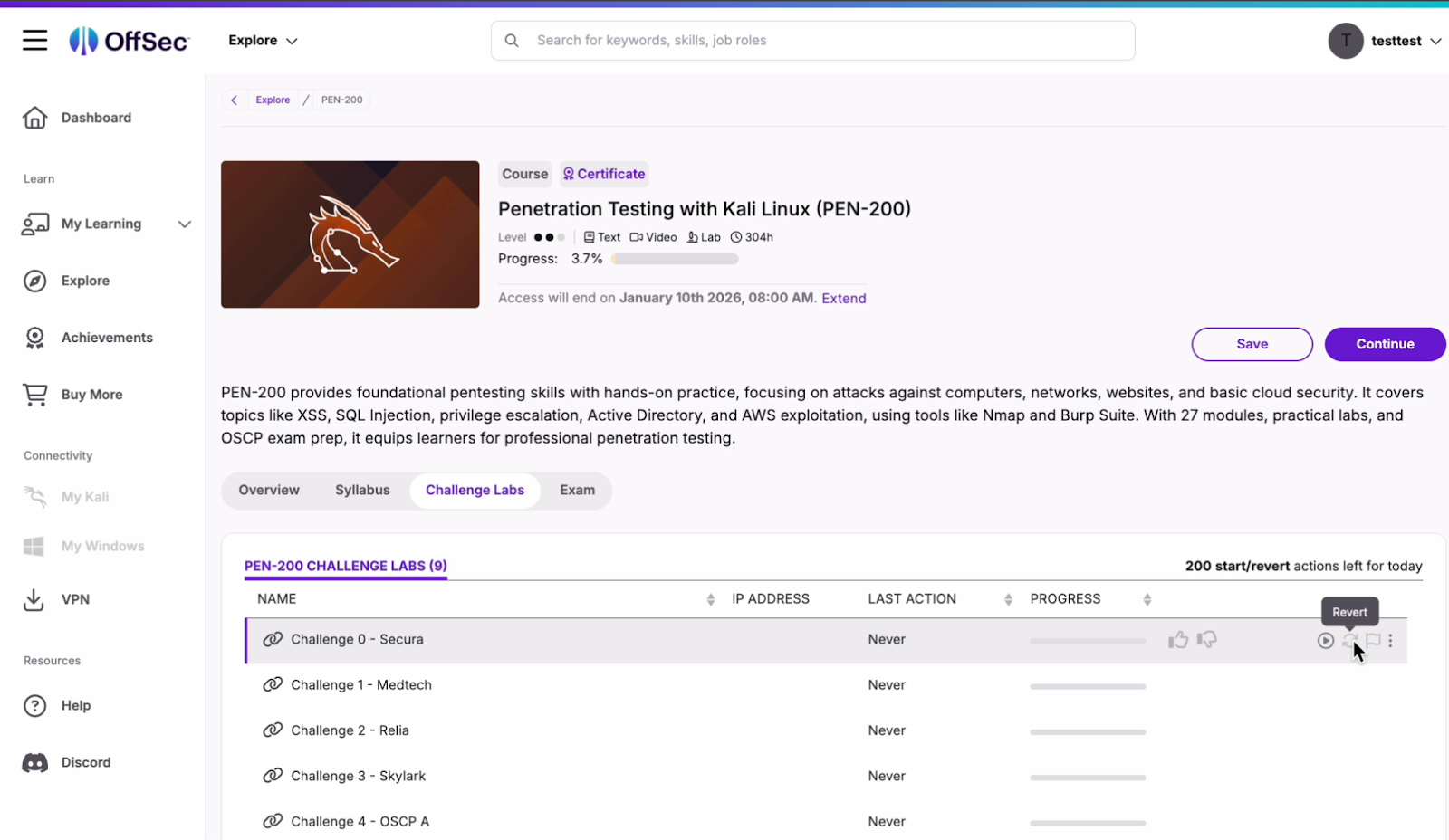This screenshot has height=840, width=1449.
Task: Click Never in Challenge 2 - Relia row
Action: point(887,730)
